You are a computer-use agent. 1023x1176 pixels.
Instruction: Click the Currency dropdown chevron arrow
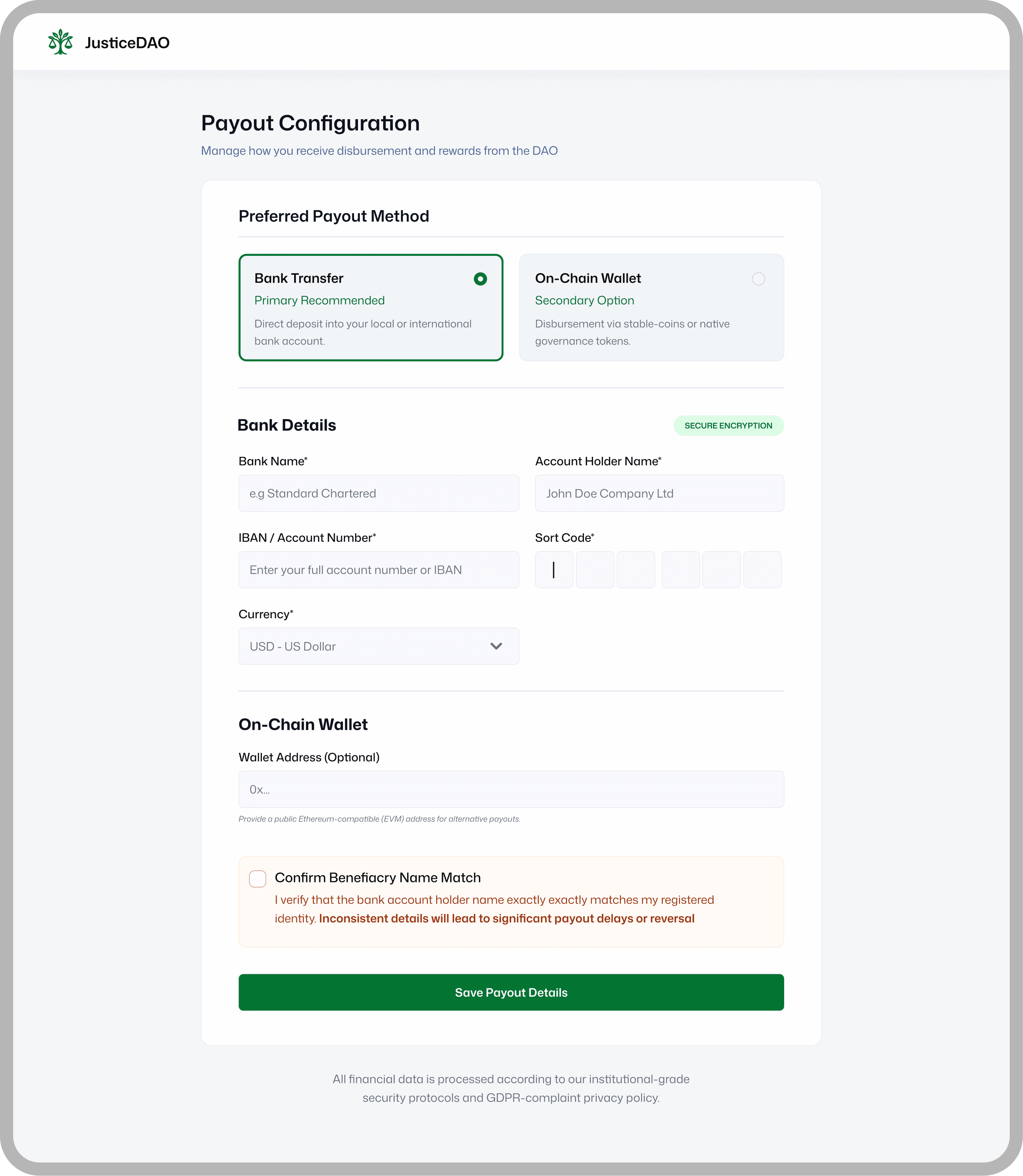pos(496,646)
